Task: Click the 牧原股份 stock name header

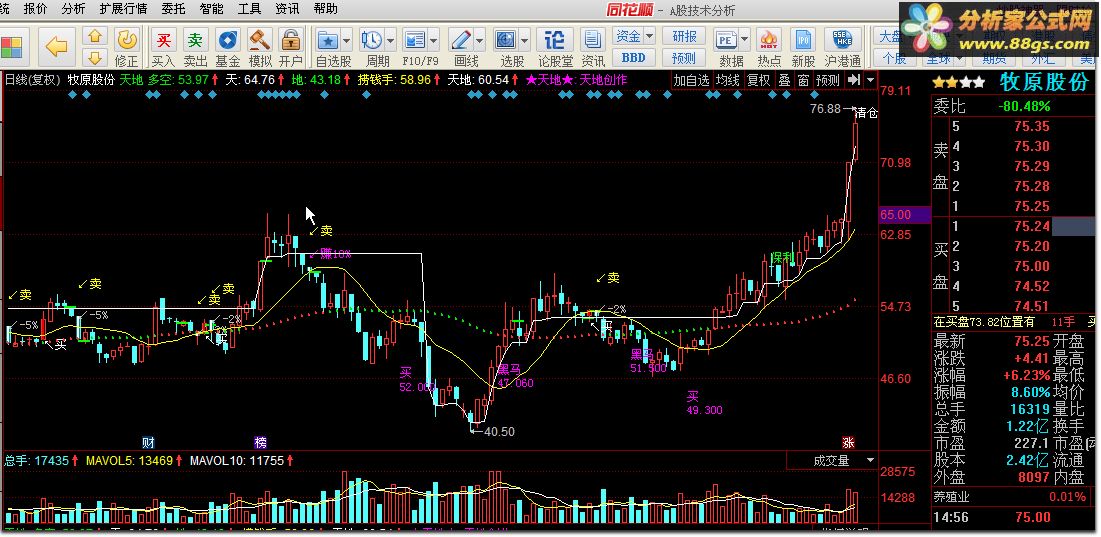Action: [x=1046, y=82]
